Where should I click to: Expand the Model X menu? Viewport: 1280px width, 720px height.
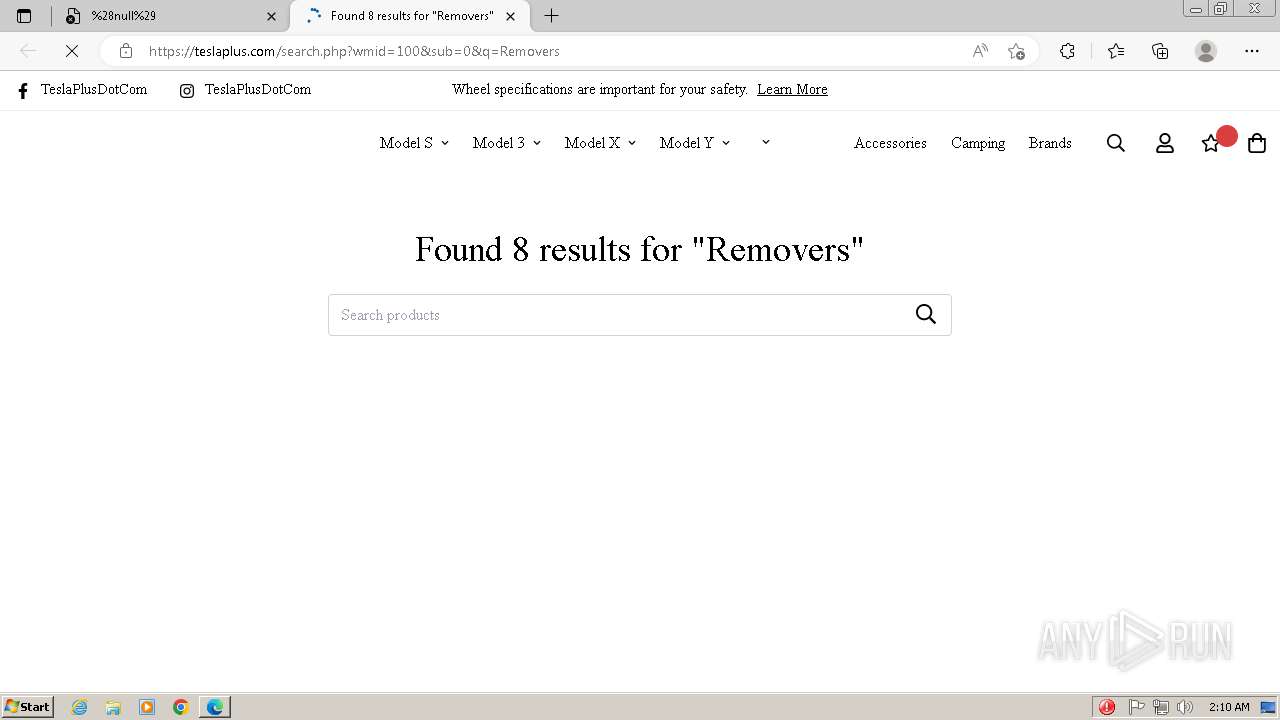[x=600, y=143]
